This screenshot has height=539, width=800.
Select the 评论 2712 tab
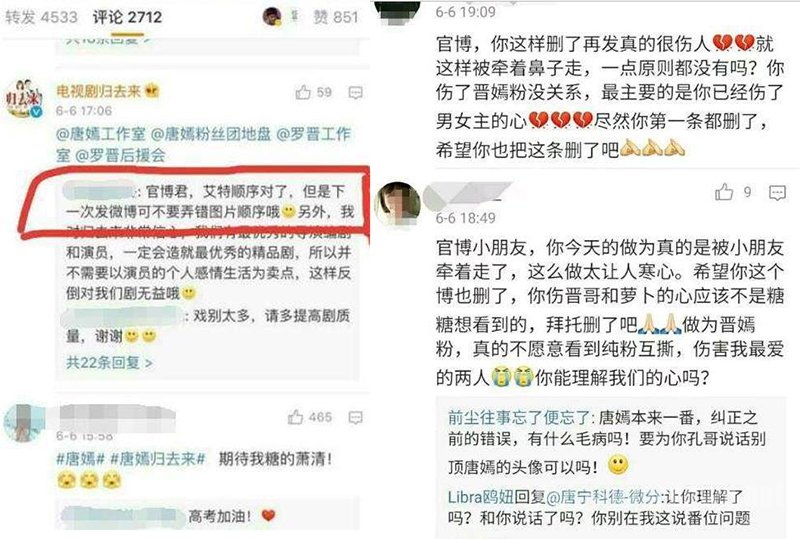127,17
